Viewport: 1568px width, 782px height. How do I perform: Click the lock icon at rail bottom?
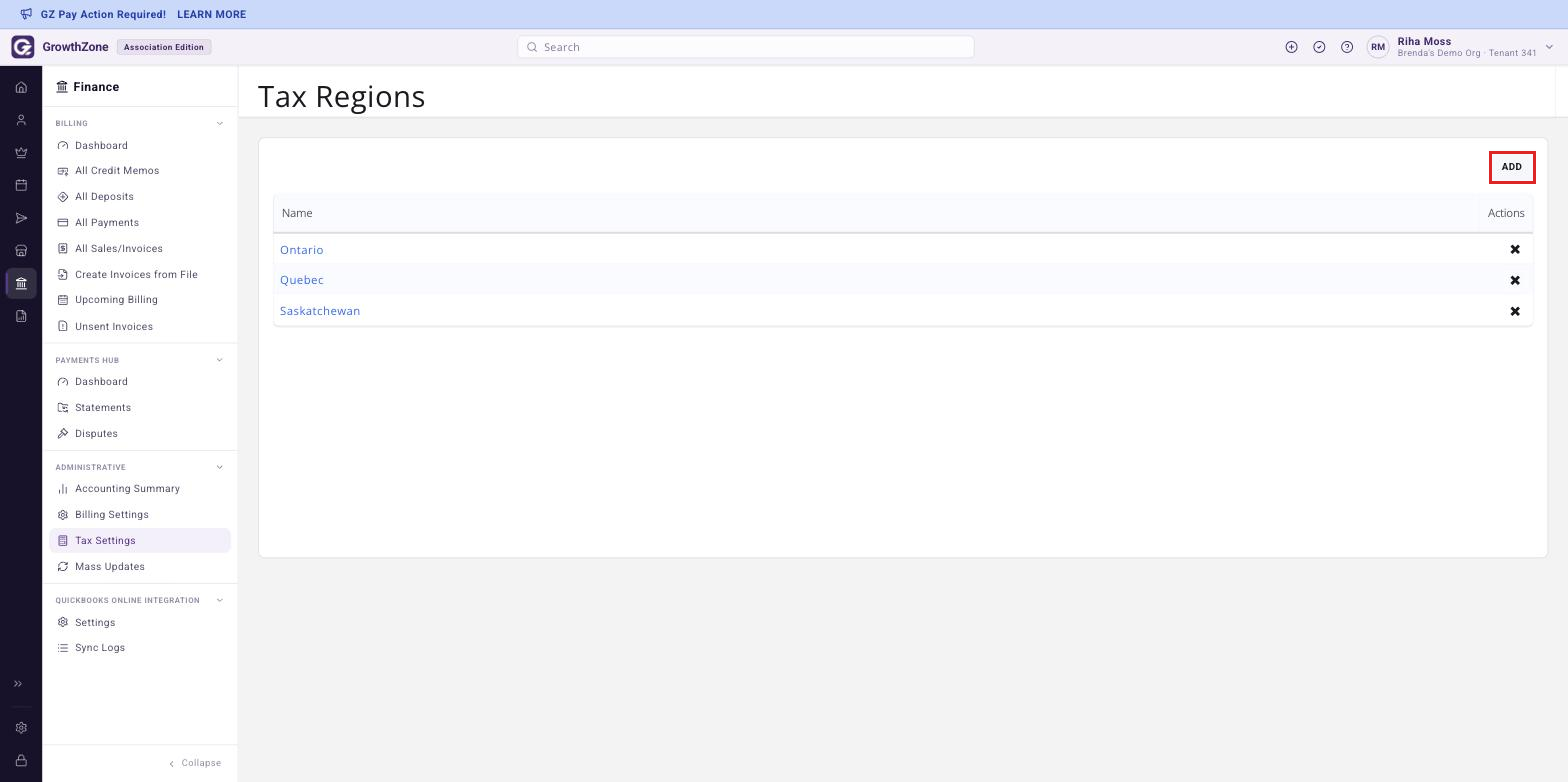click(21, 761)
